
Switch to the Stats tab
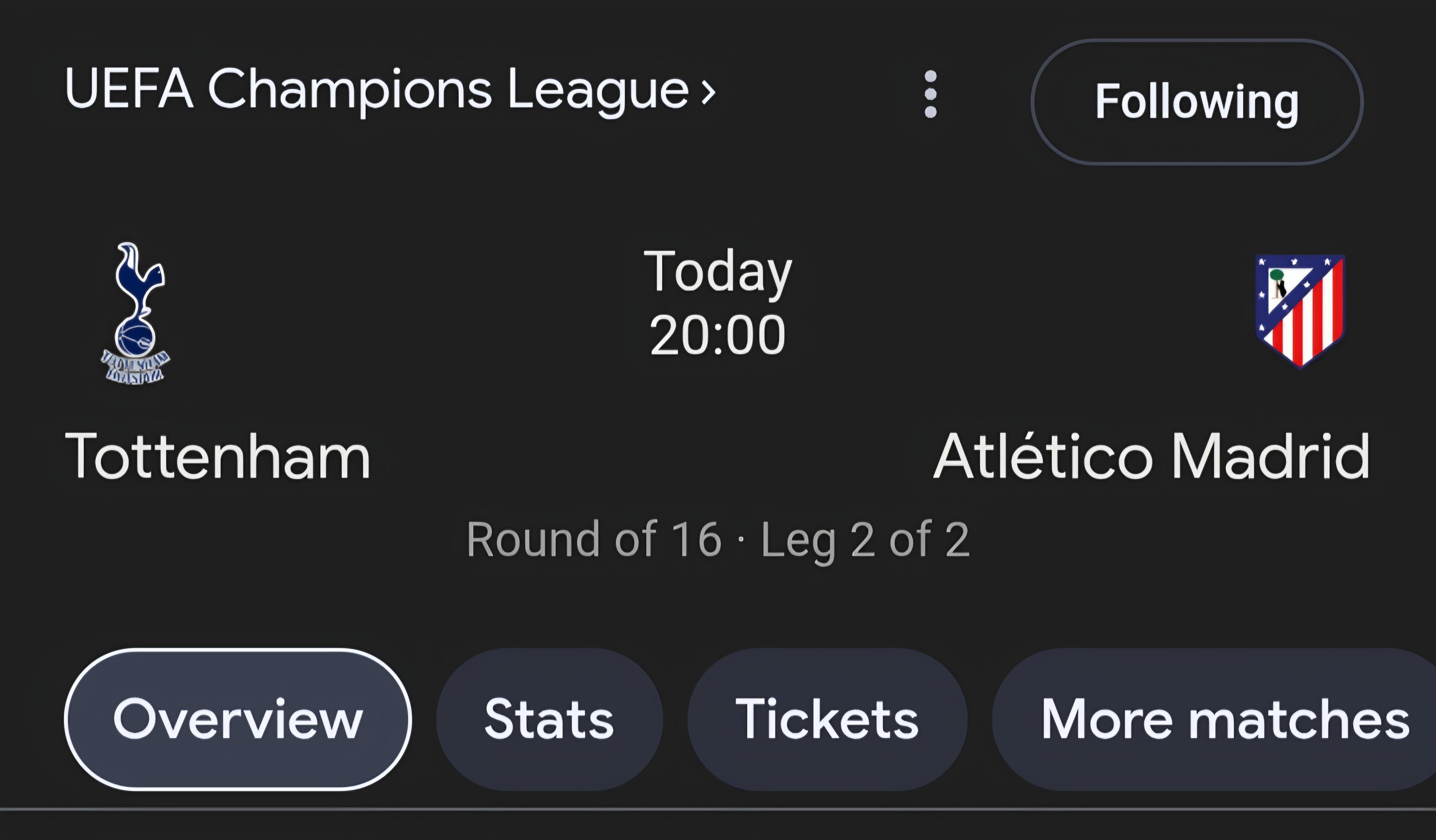pyautogui.click(x=549, y=719)
